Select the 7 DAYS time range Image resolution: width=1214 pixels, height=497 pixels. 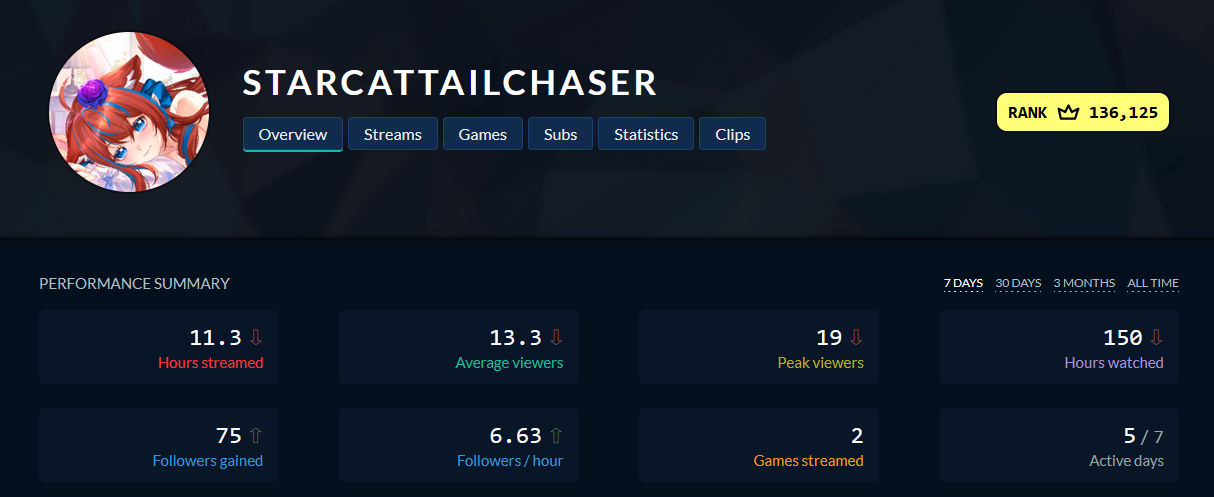(x=963, y=283)
